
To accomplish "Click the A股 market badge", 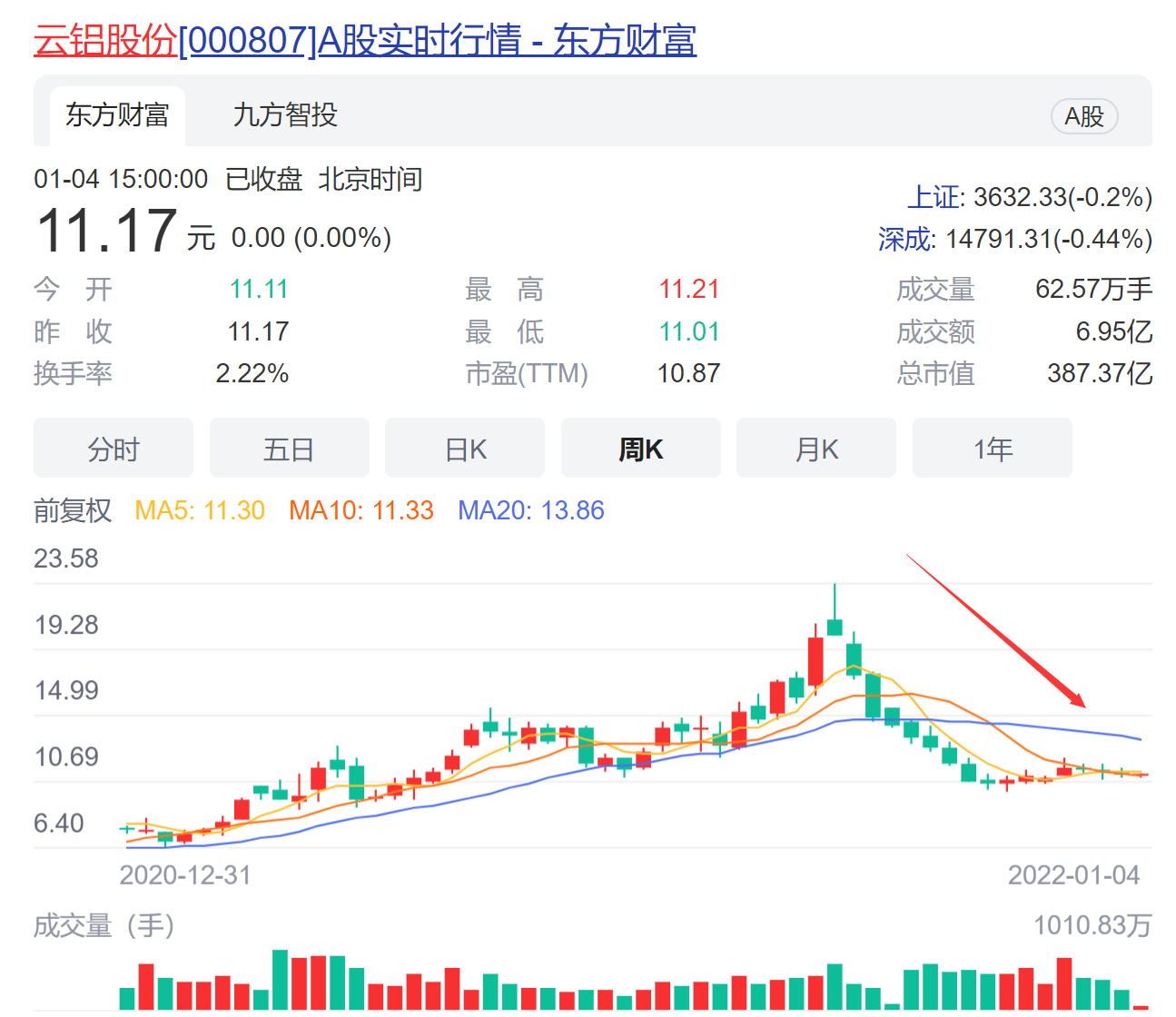I will [x=1084, y=116].
